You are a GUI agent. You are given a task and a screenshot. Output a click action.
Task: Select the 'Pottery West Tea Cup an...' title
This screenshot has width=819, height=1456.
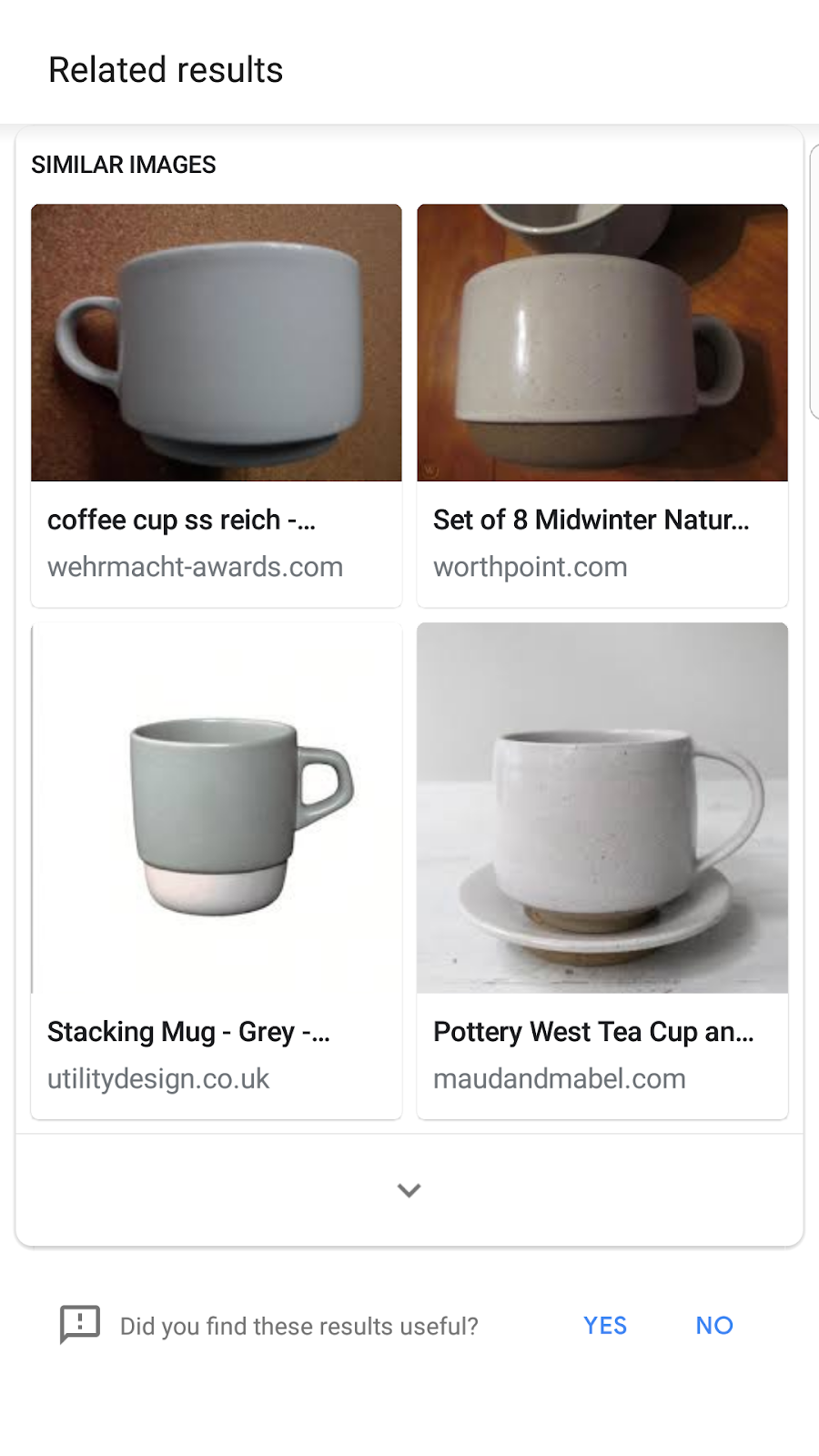(x=593, y=1032)
